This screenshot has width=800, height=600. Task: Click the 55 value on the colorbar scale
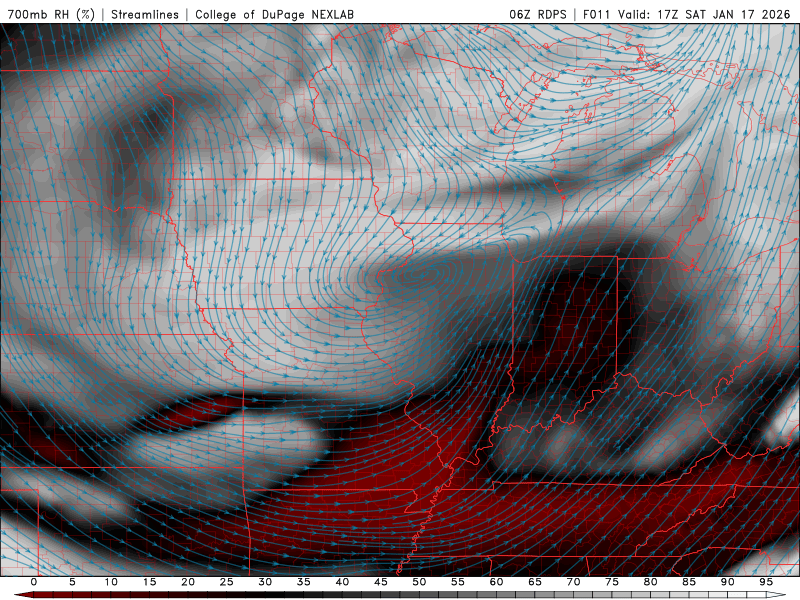(x=458, y=582)
